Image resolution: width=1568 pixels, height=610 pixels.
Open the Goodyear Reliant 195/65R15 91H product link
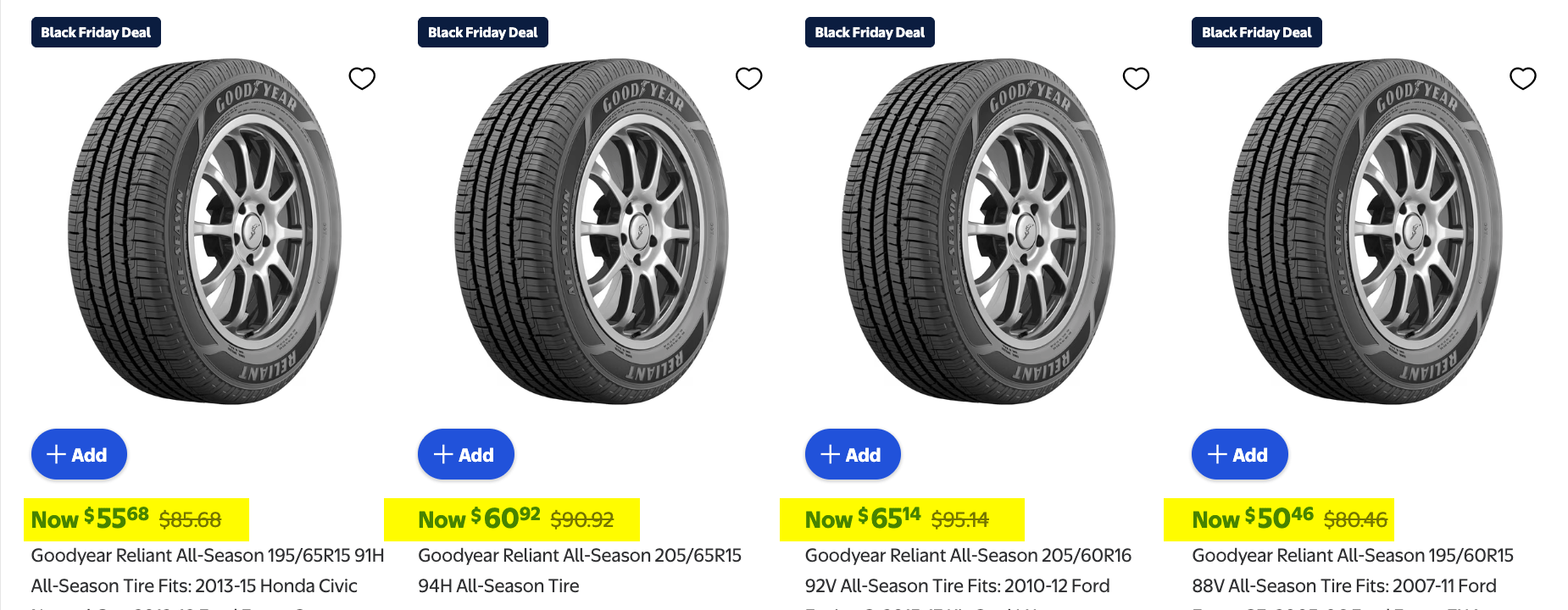coord(208,556)
